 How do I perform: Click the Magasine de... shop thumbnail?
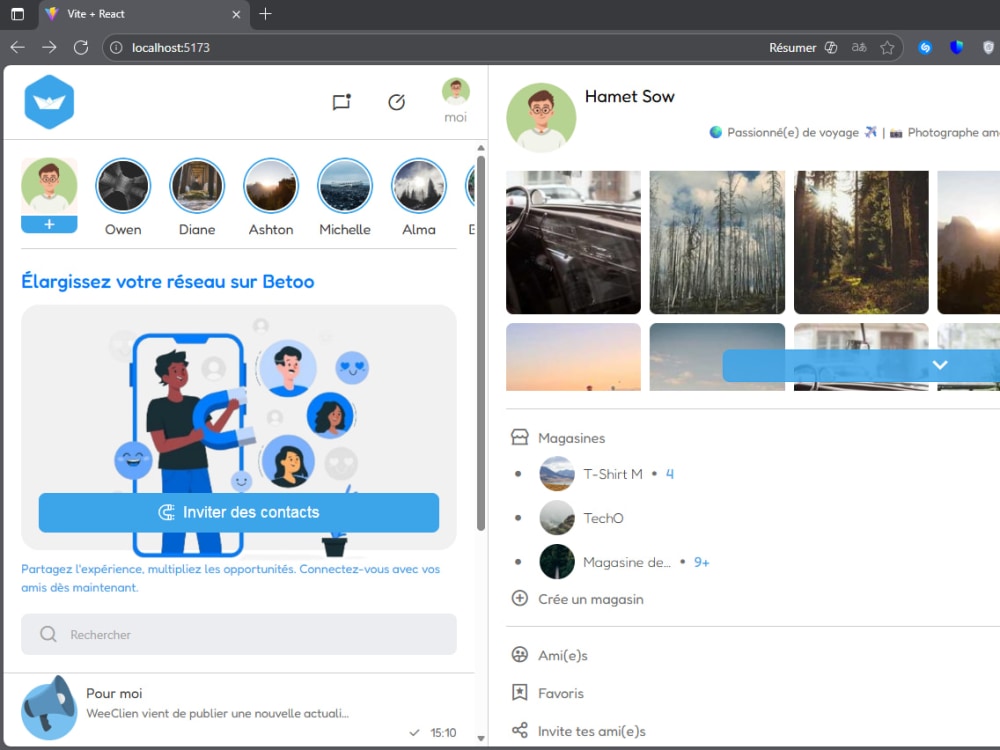pyautogui.click(x=557, y=562)
